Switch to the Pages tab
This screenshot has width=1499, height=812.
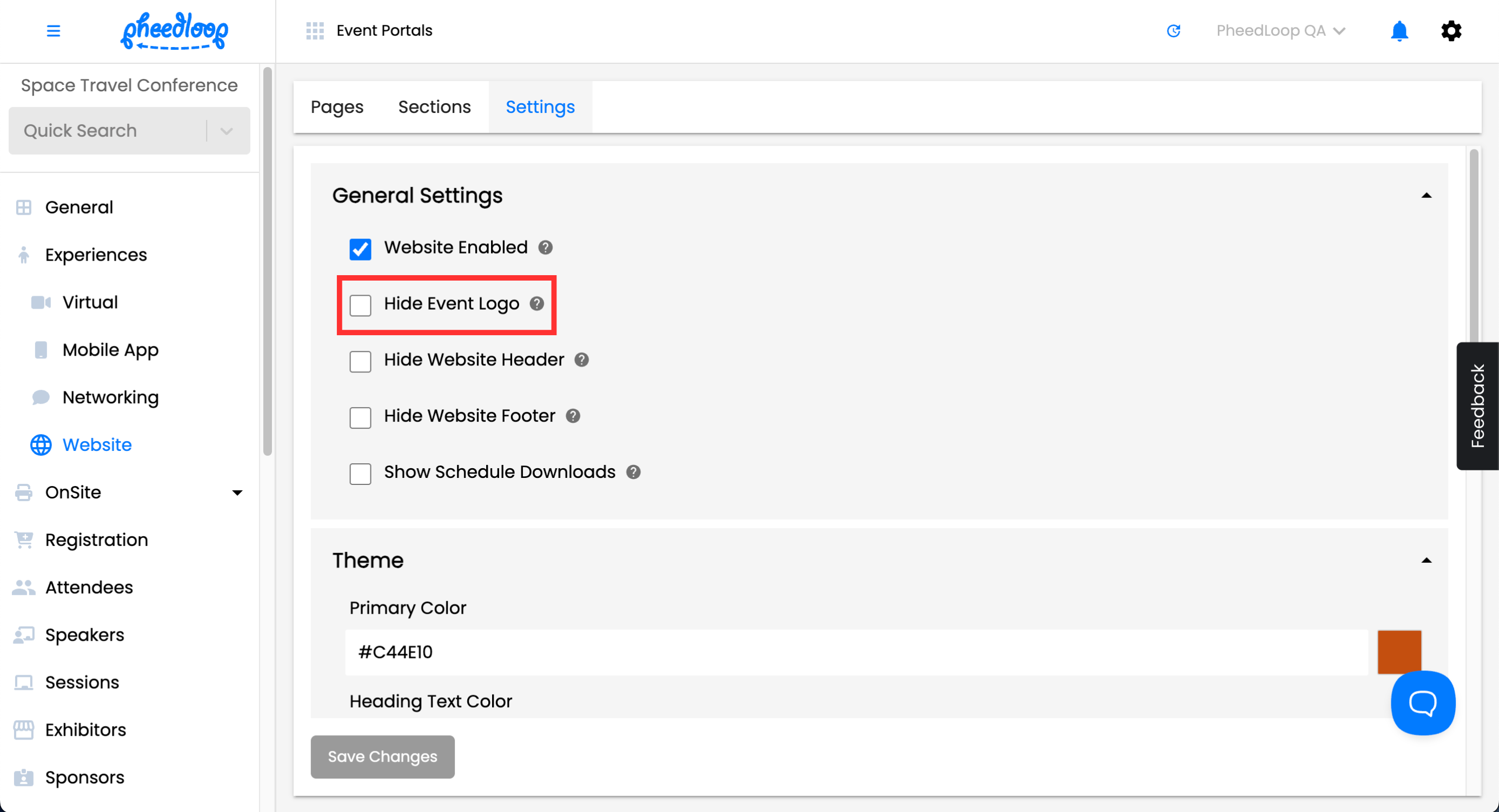point(337,107)
